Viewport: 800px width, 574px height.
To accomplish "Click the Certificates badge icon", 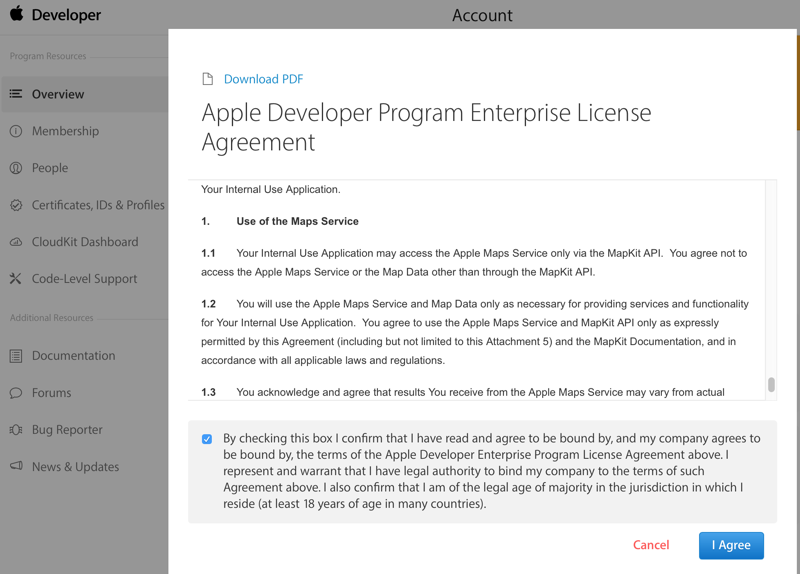I will [16, 205].
